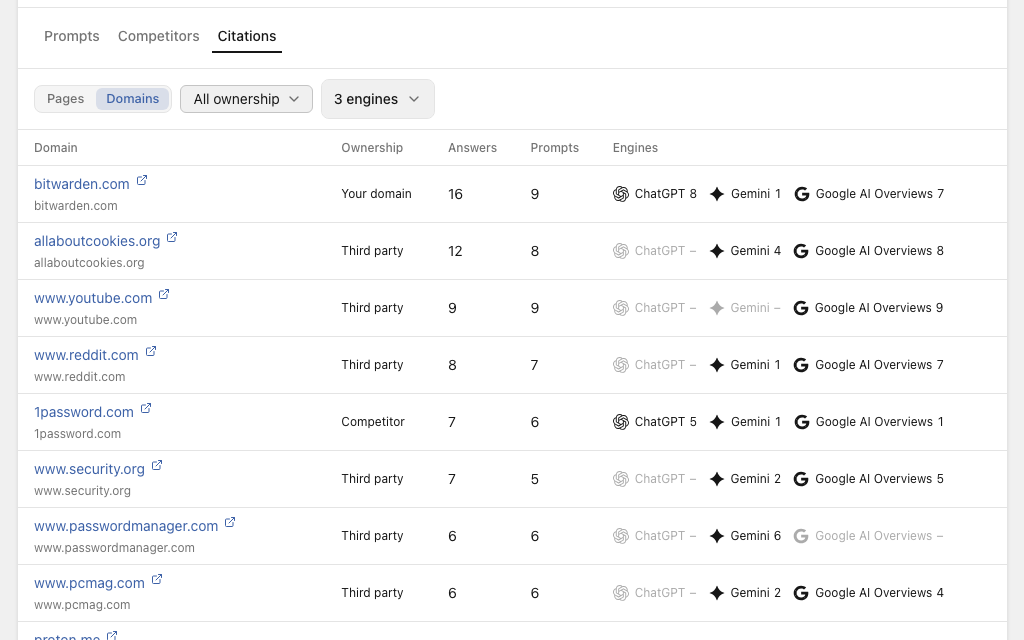Click Gemini star icon in allaboutcookies.org row
The height and width of the screenshot is (640, 1024).
[x=717, y=251]
